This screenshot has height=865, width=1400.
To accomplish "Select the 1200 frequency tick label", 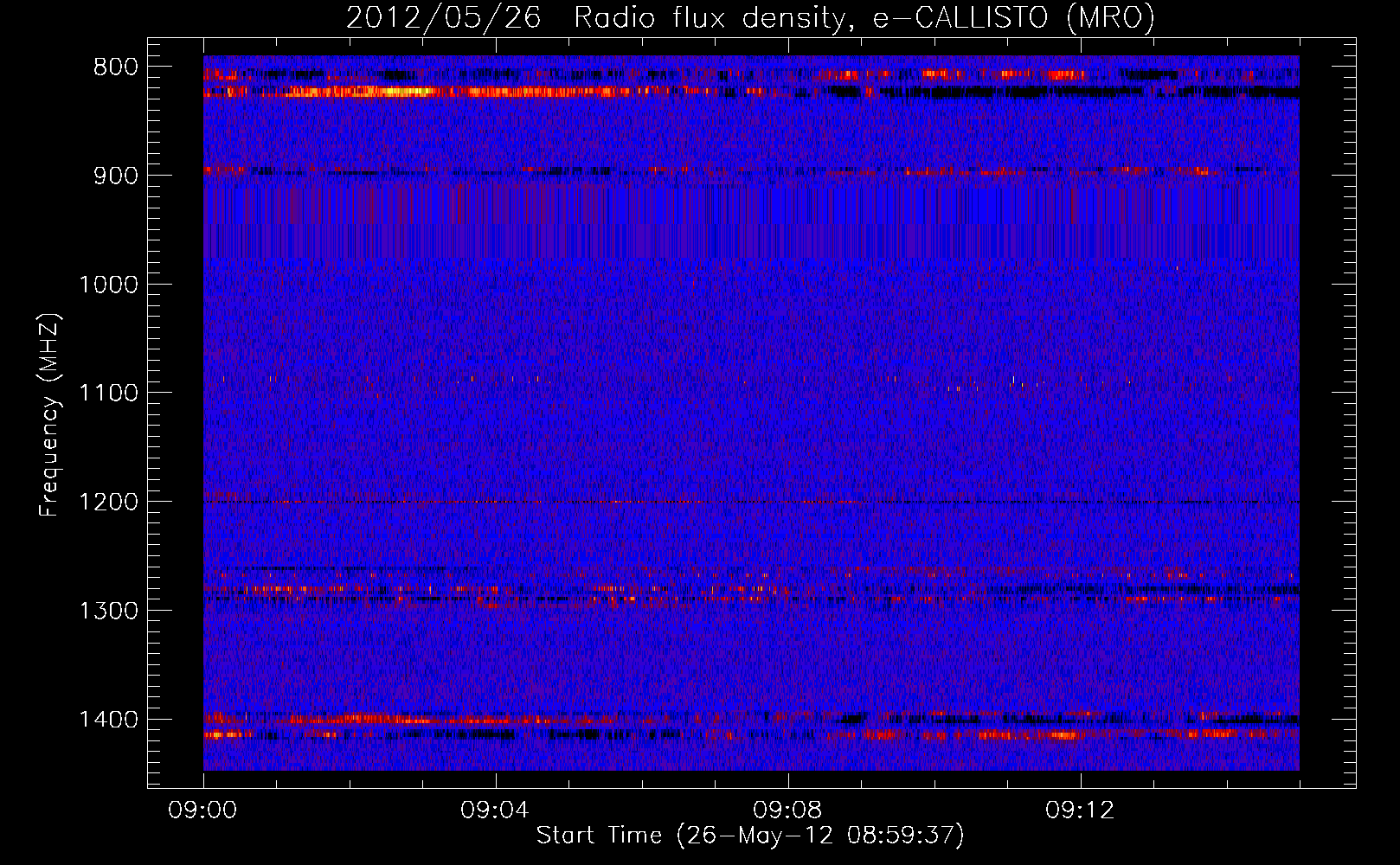I will click(108, 503).
